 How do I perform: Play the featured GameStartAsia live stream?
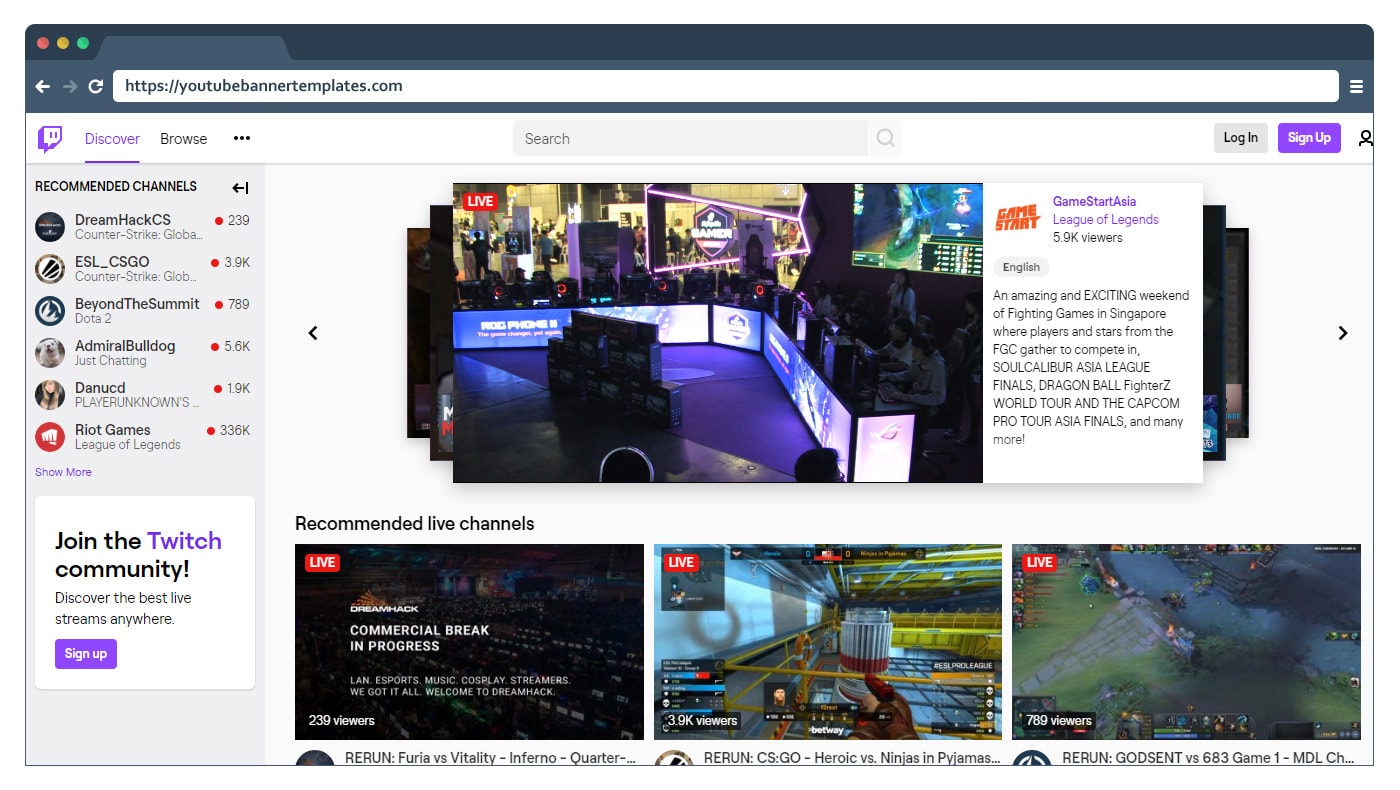pos(718,333)
